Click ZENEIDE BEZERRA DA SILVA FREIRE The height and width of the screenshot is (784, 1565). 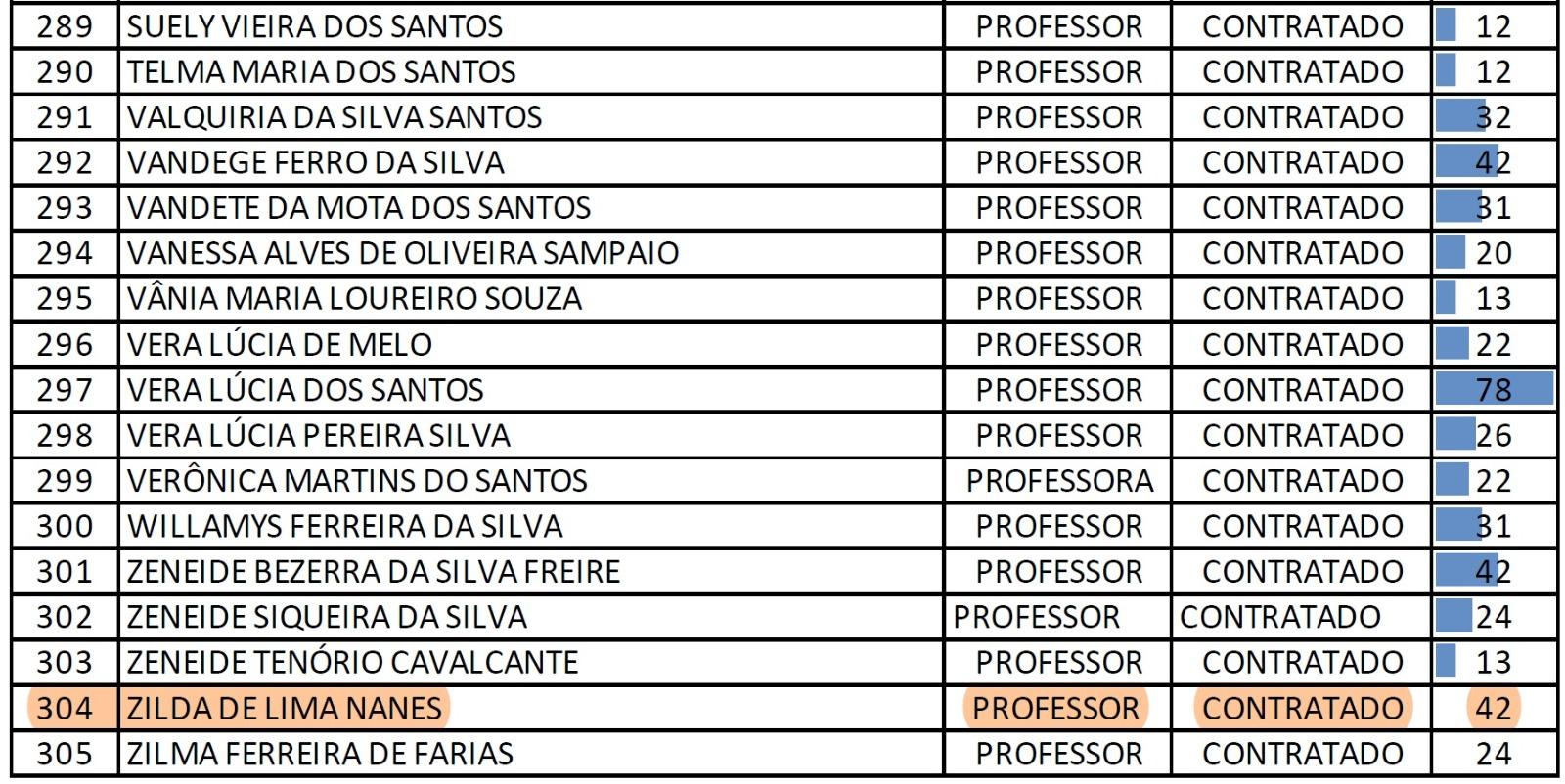coord(374,572)
